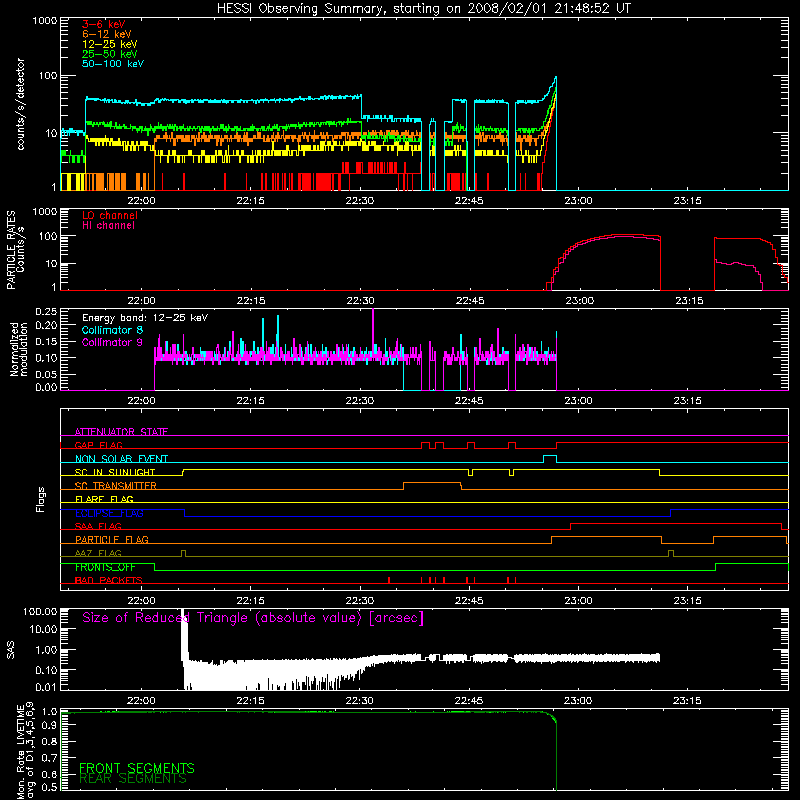Viewport: 800px width, 800px height.
Task: Click the 100.00 value on the SAS axis
Action: 40,612
